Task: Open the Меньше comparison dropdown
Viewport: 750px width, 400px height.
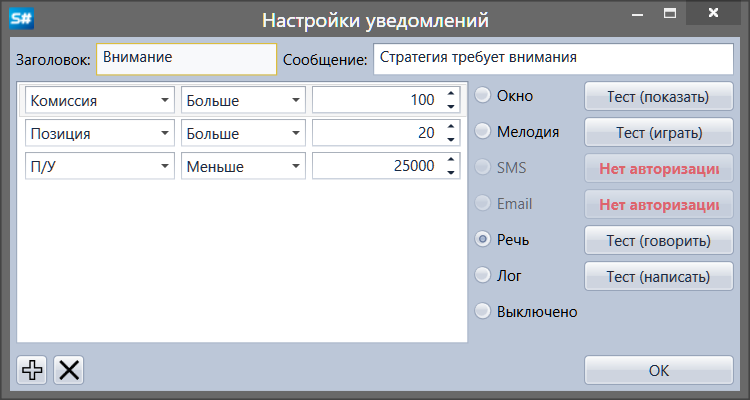Action: point(243,166)
